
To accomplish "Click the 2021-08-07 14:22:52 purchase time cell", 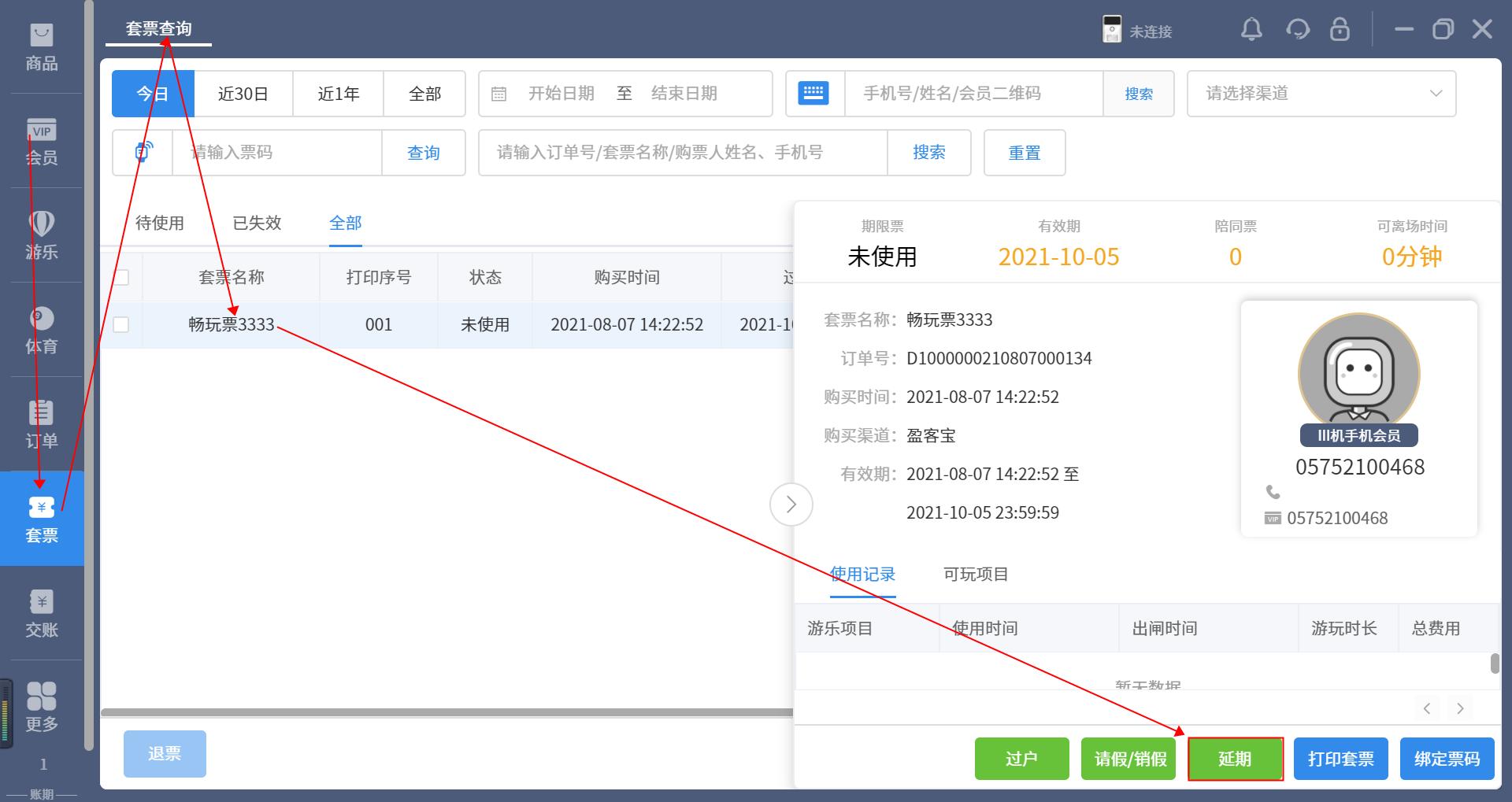I will tap(627, 324).
